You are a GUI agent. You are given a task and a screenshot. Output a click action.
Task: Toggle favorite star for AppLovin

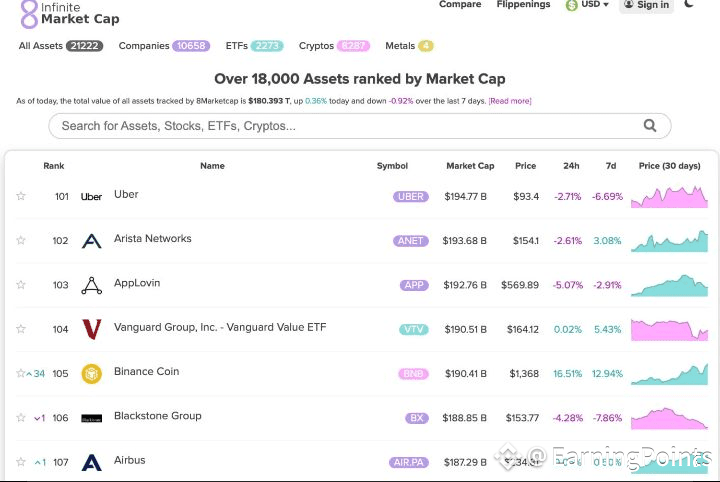click(21, 285)
